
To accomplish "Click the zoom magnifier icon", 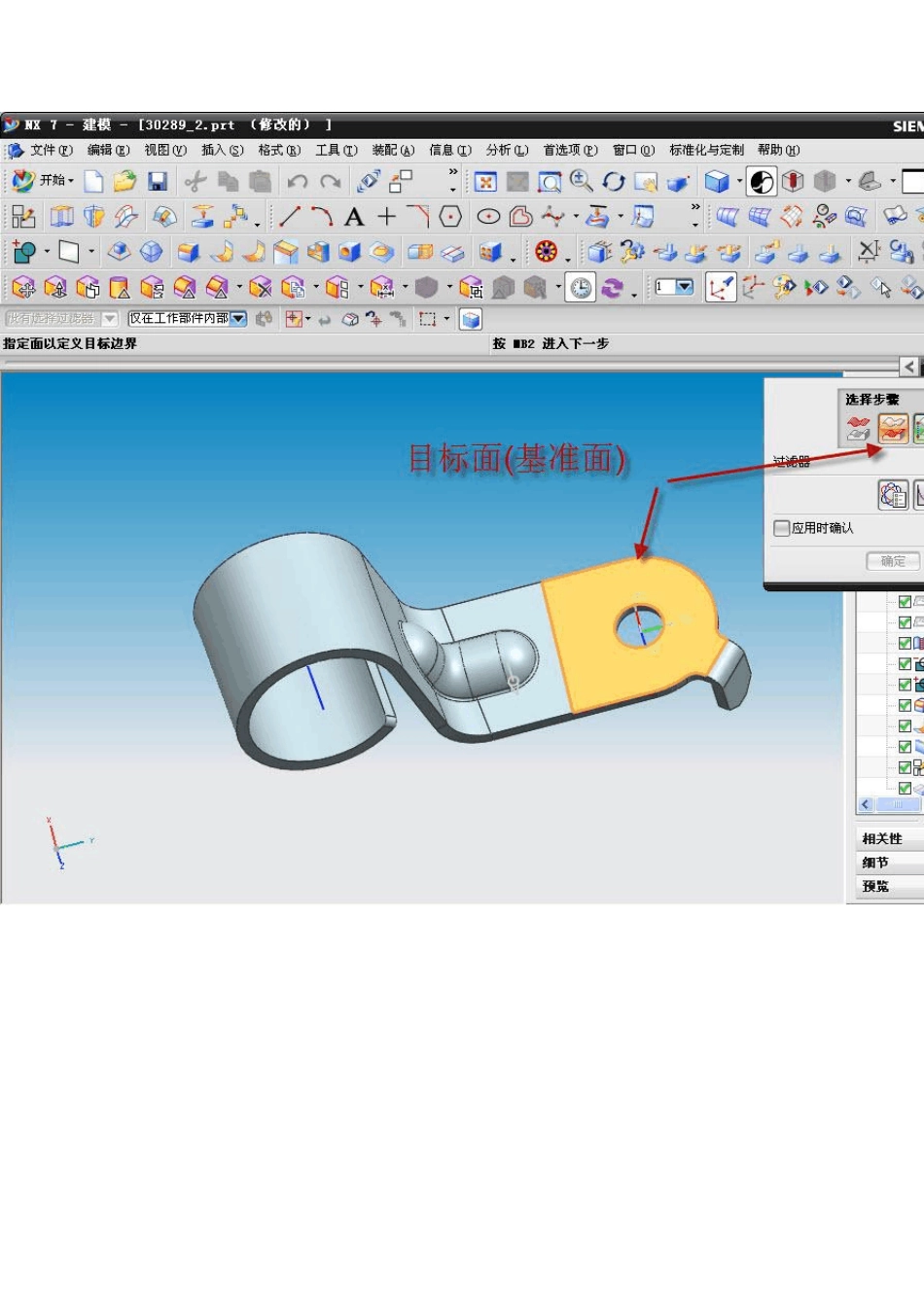I will pyautogui.click(x=582, y=181).
